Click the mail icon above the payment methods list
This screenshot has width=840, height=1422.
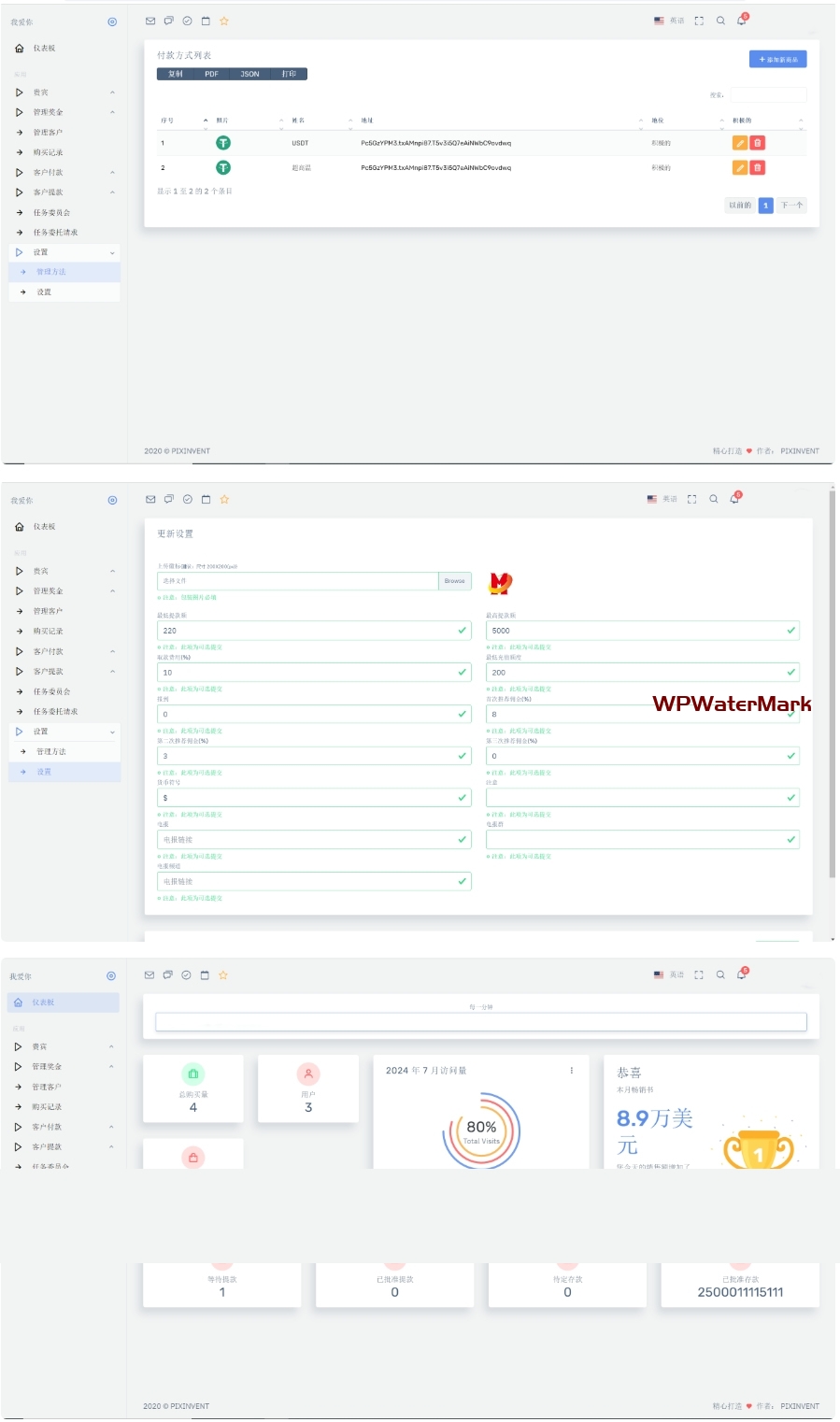point(150,21)
